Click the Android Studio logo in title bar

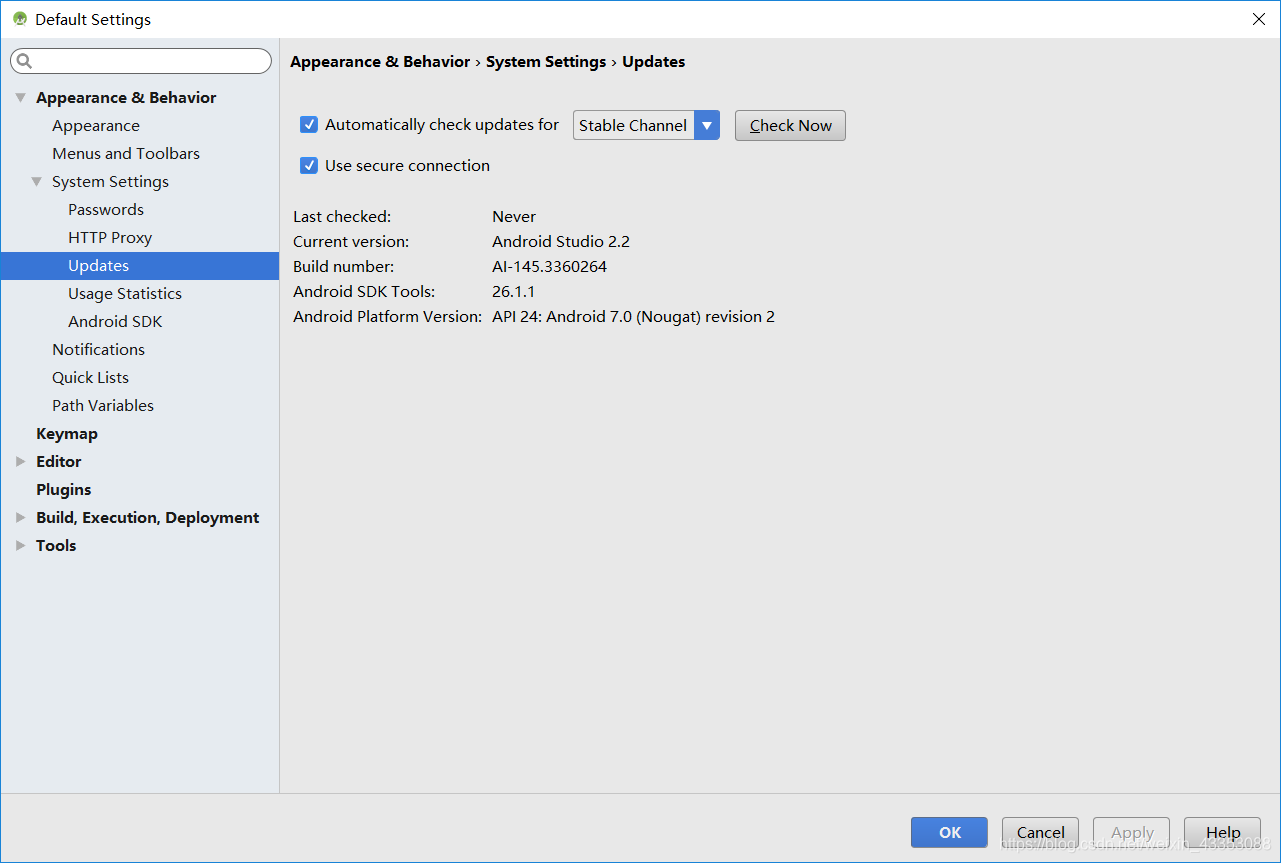pyautogui.click(x=20, y=19)
